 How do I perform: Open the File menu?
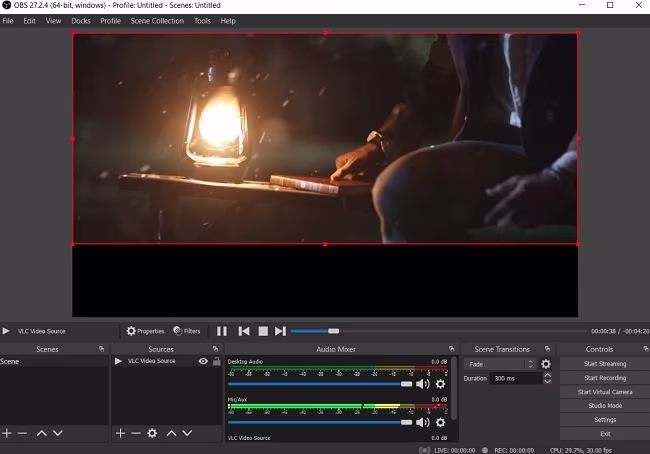click(8, 21)
